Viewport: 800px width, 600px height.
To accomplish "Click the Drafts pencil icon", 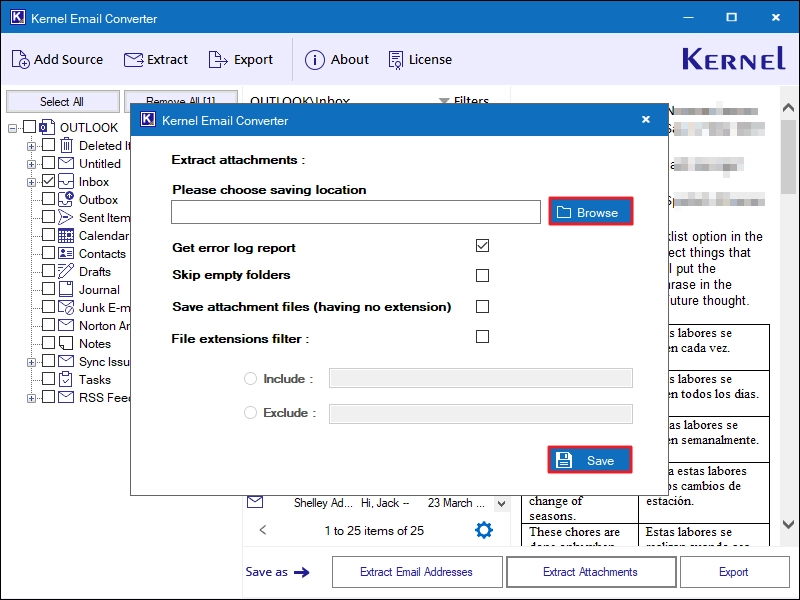I will pyautogui.click(x=66, y=271).
